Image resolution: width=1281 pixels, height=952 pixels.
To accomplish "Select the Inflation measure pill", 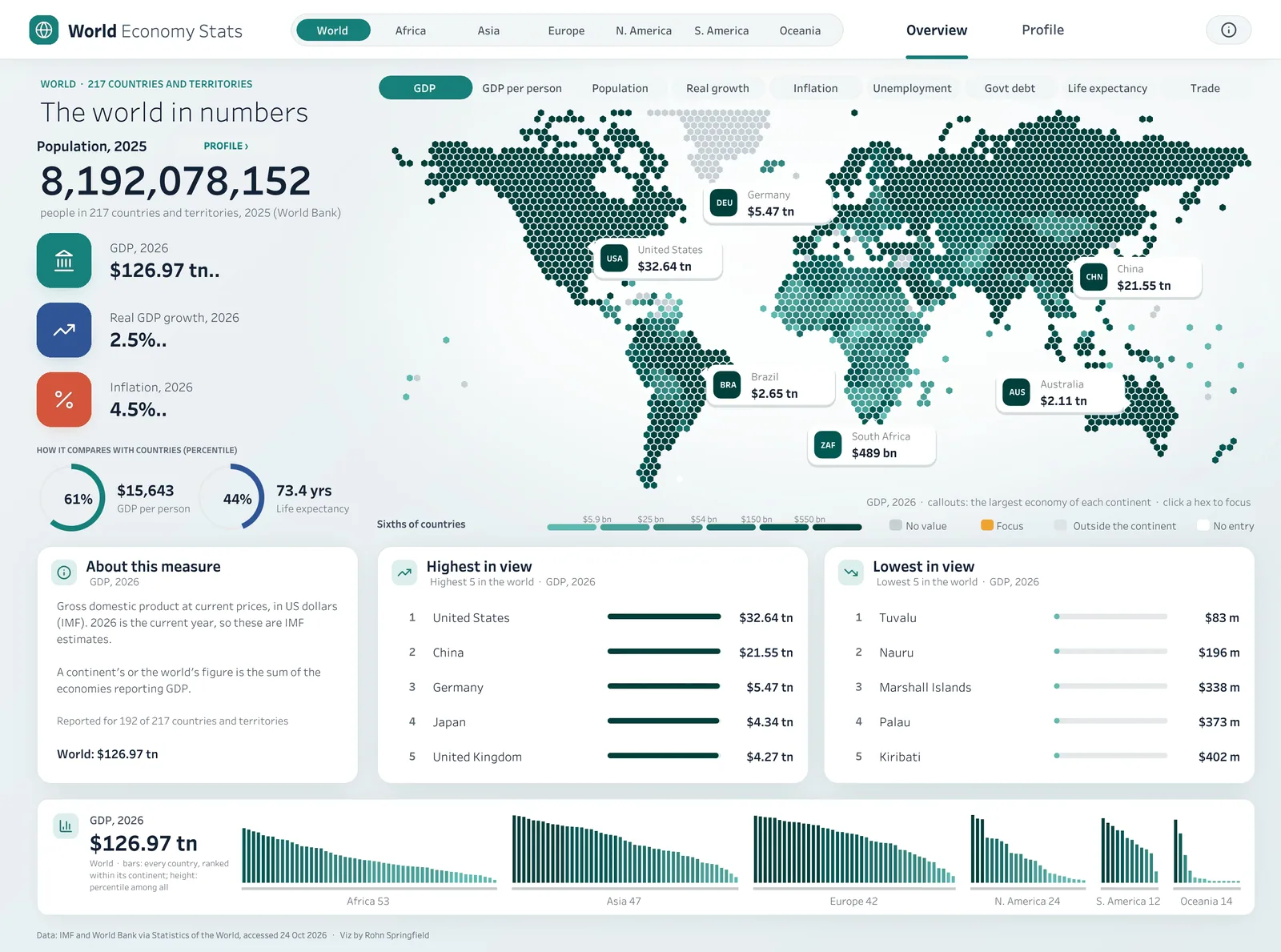I will pyautogui.click(x=815, y=88).
